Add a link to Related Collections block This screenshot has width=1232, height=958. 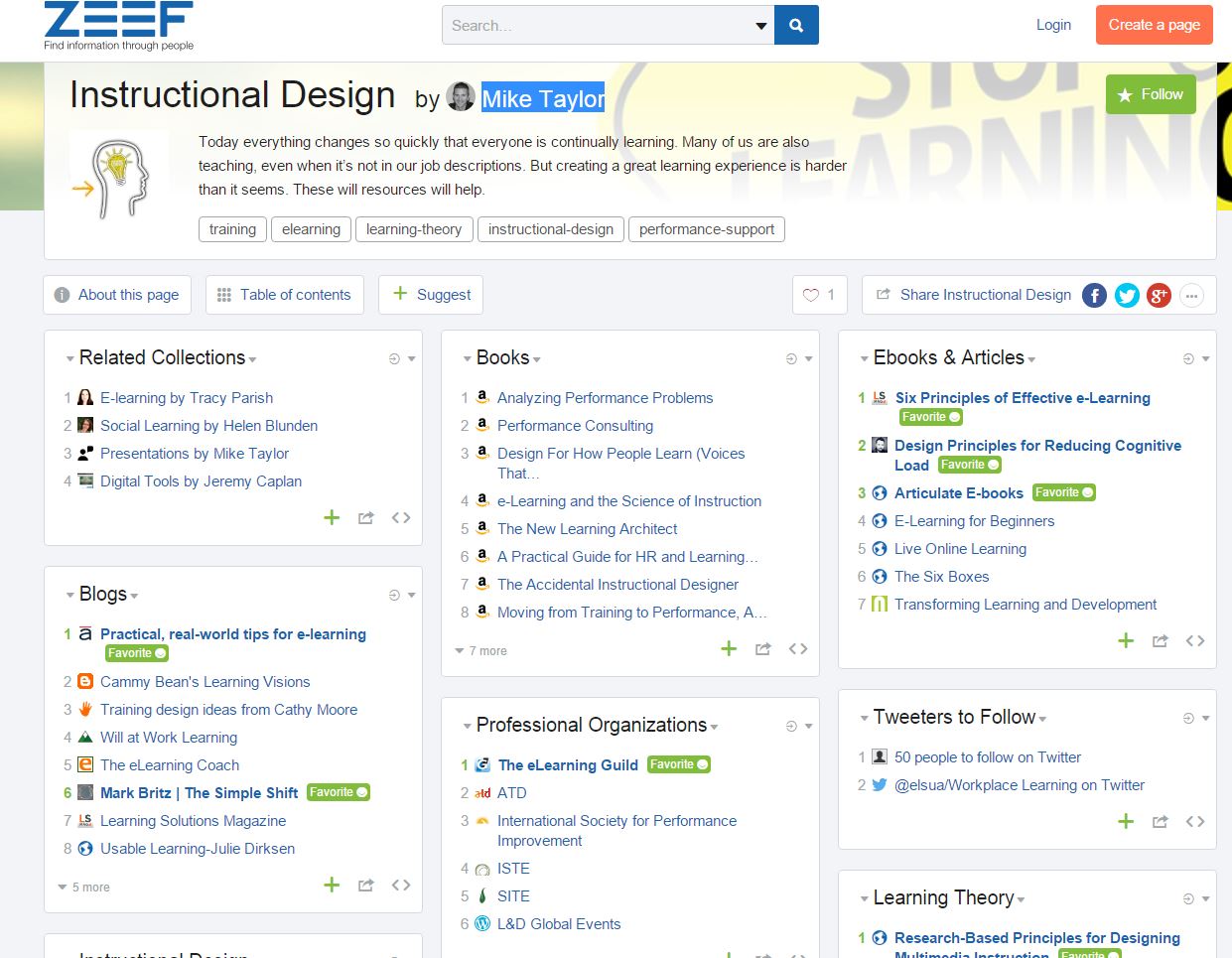coord(332,517)
